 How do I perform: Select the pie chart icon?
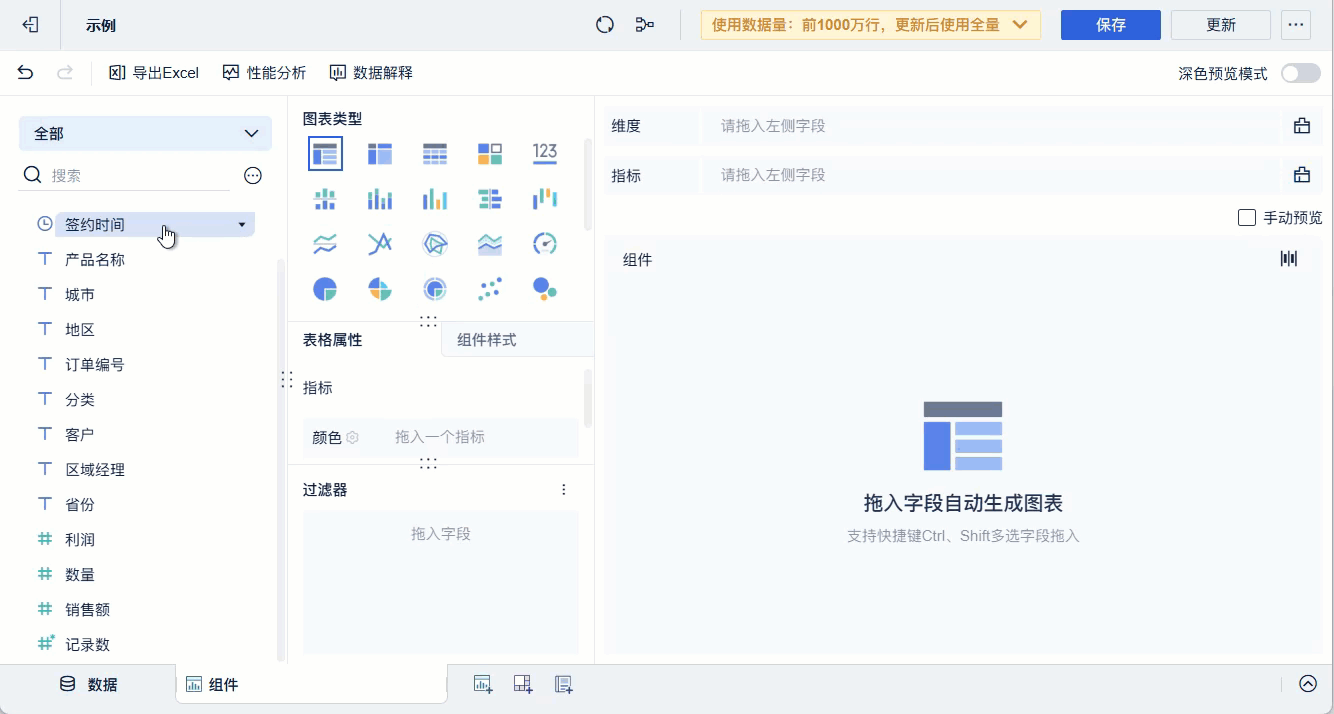click(325, 289)
